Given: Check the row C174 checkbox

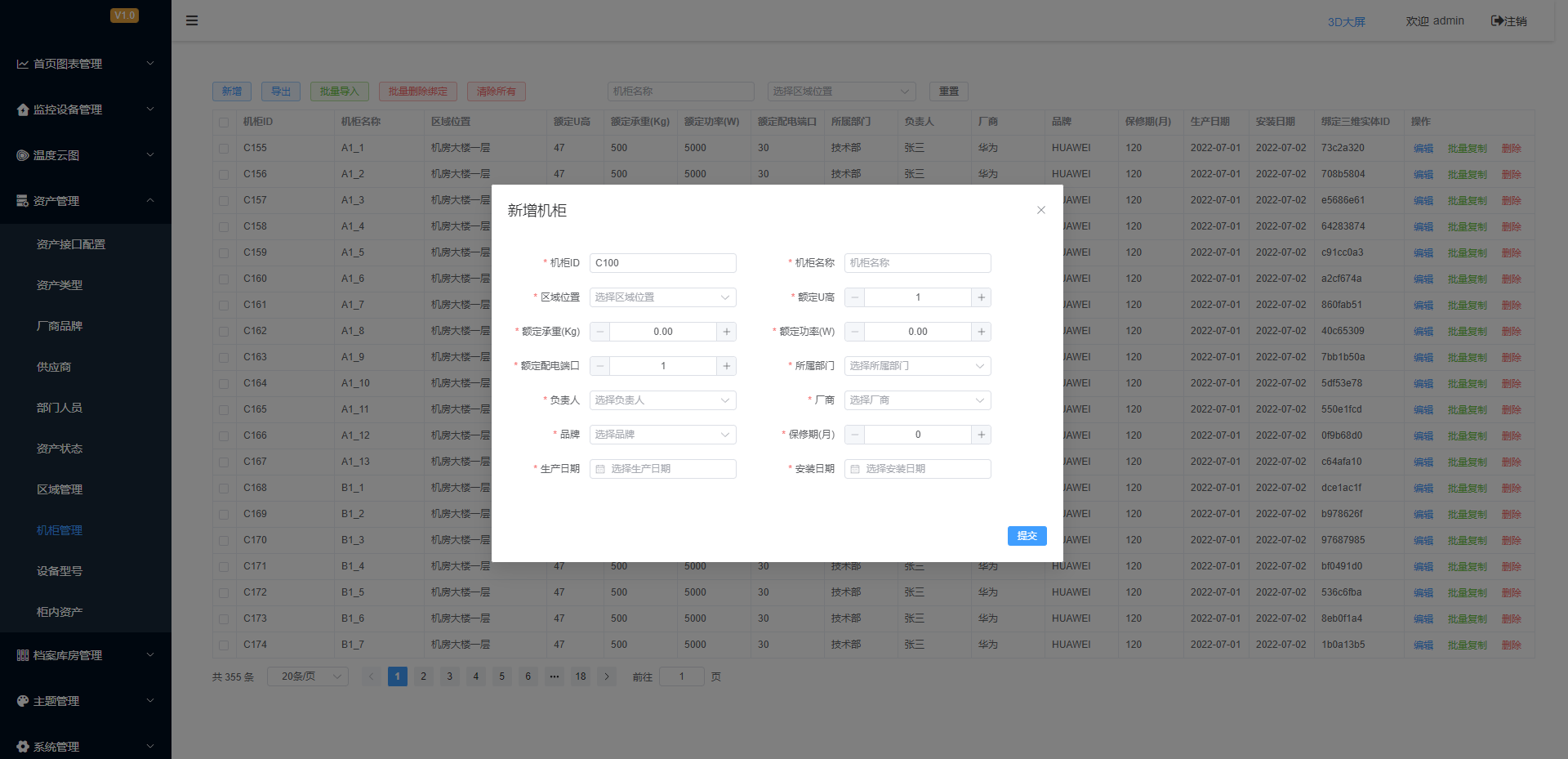Looking at the screenshot, I should coord(224,645).
